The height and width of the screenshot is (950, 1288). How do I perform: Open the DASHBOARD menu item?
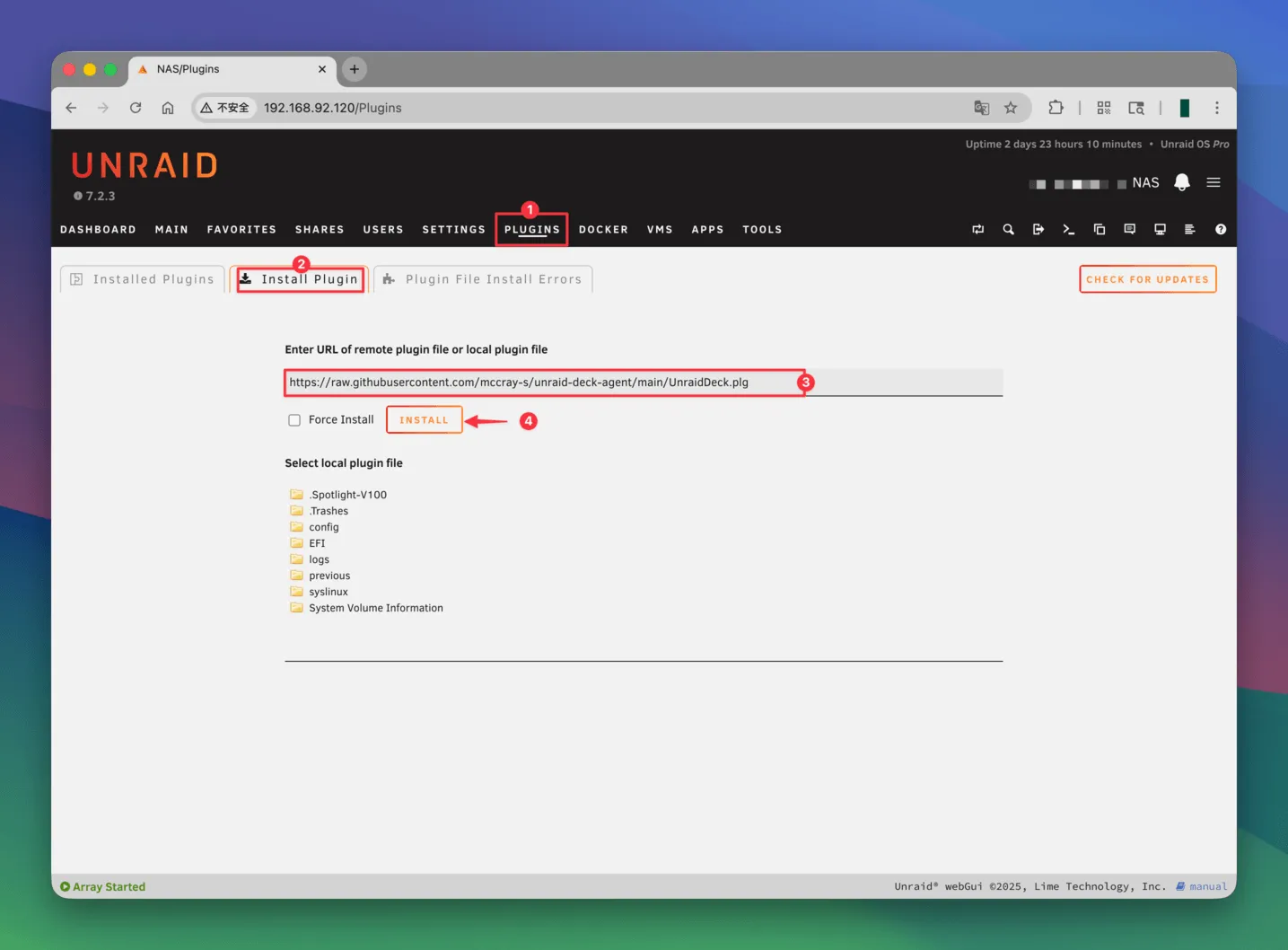click(98, 230)
